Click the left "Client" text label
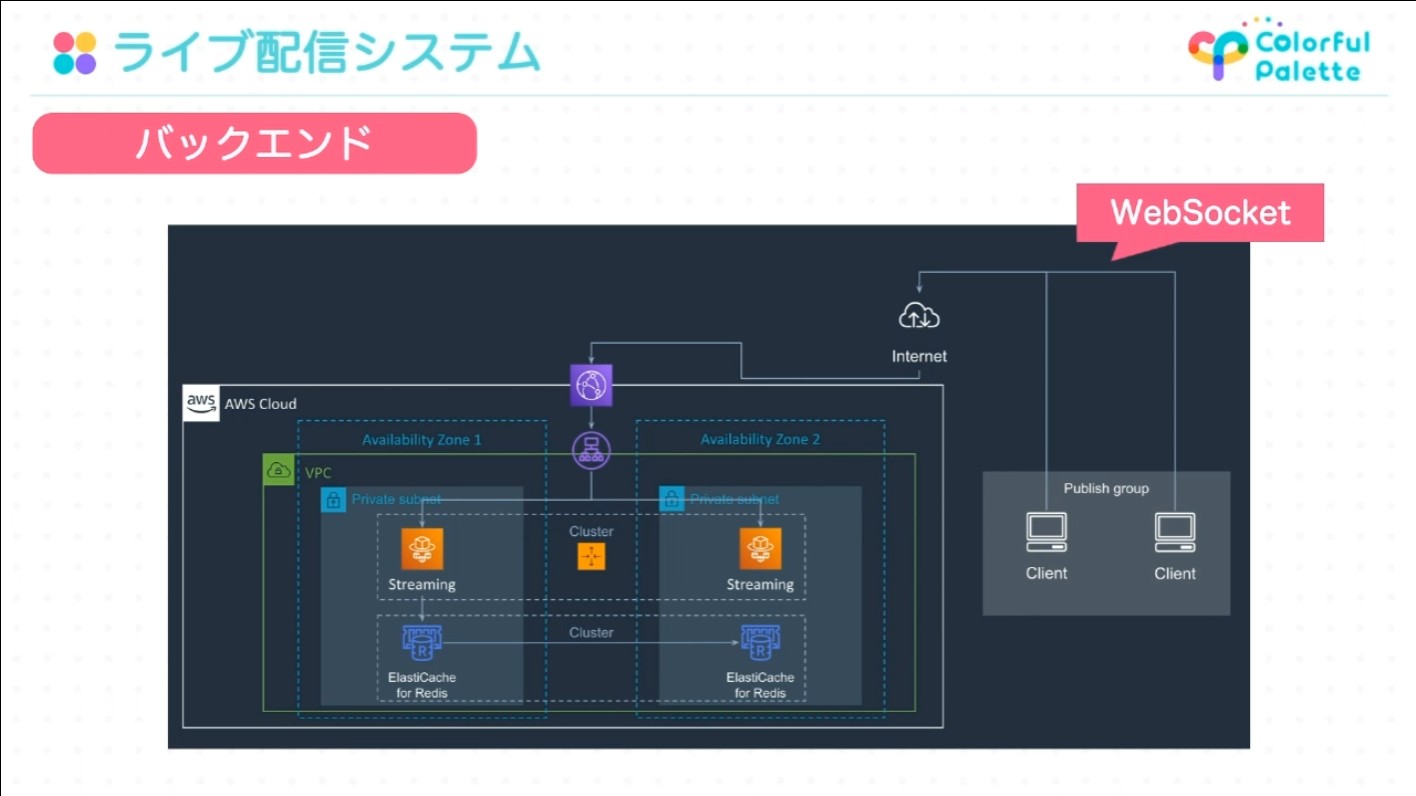Viewport: 1416px width, 796px height. pyautogui.click(x=1047, y=573)
